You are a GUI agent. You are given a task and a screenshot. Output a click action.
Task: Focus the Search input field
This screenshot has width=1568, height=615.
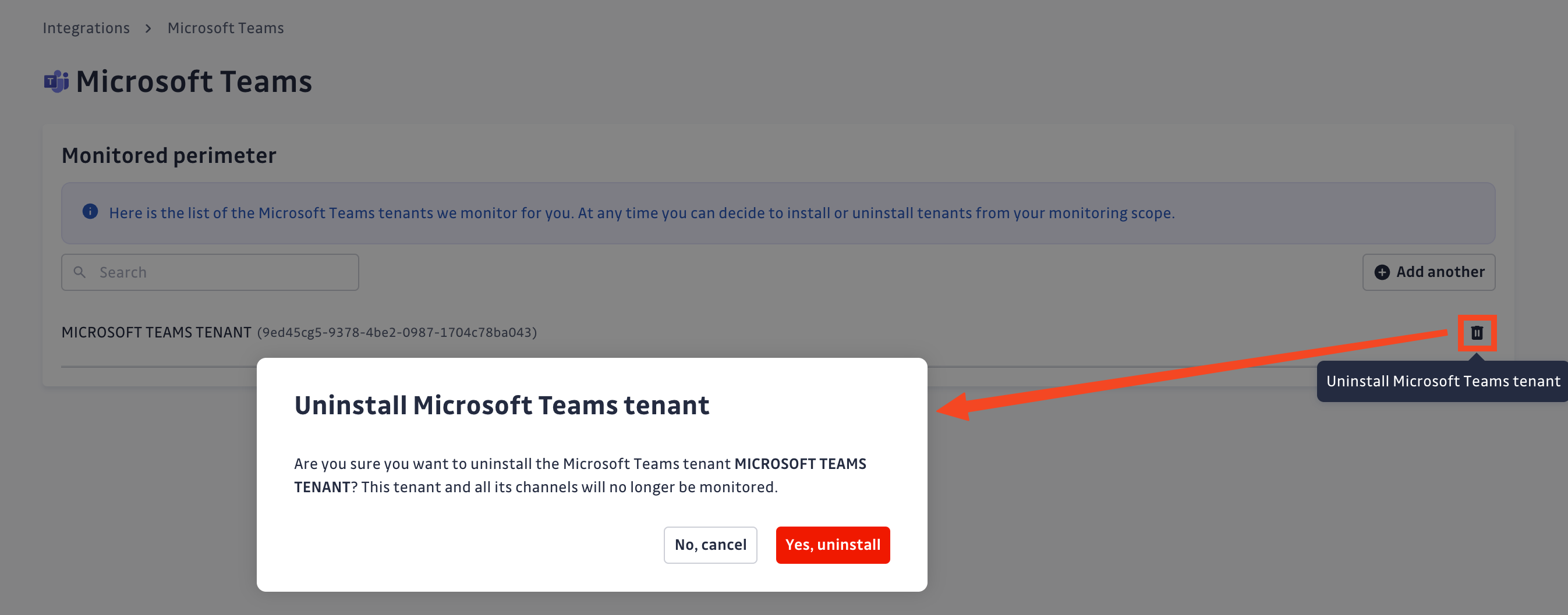point(210,272)
